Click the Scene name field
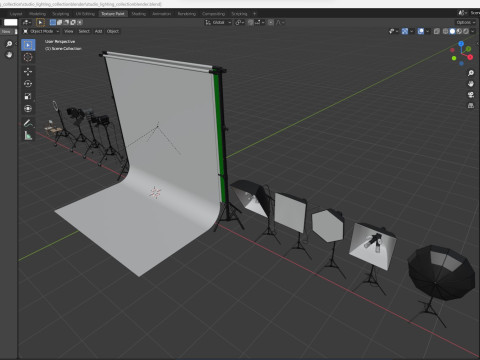This screenshot has height=360, width=480. pyautogui.click(x=475, y=13)
